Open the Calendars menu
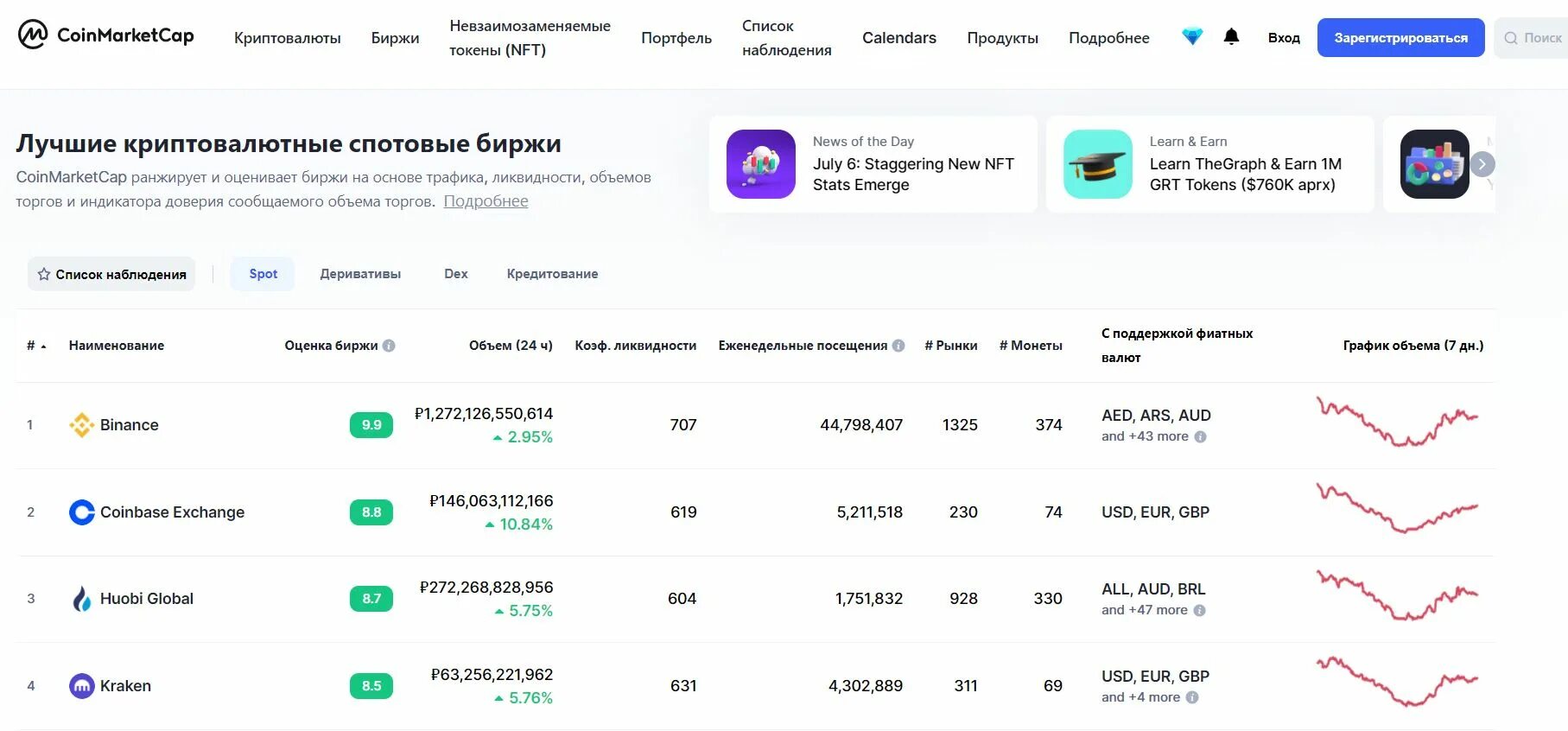Viewport: 1568px width, 731px height. click(899, 38)
